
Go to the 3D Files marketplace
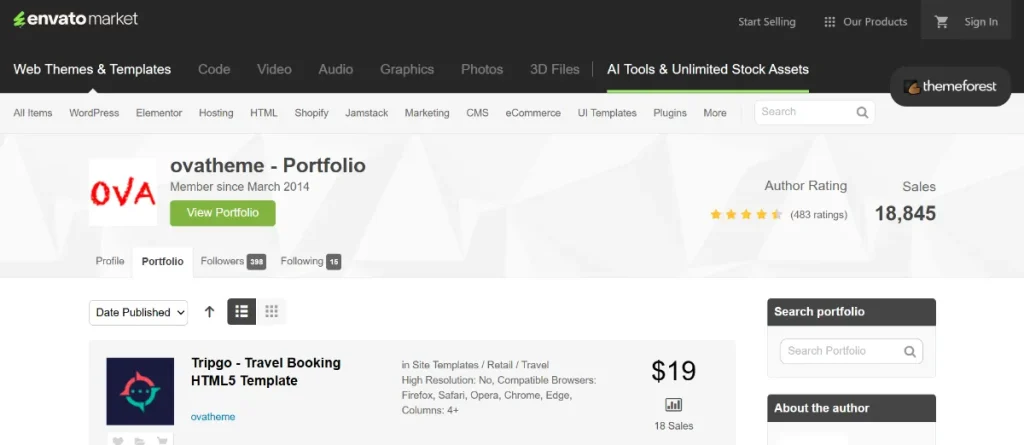click(554, 69)
